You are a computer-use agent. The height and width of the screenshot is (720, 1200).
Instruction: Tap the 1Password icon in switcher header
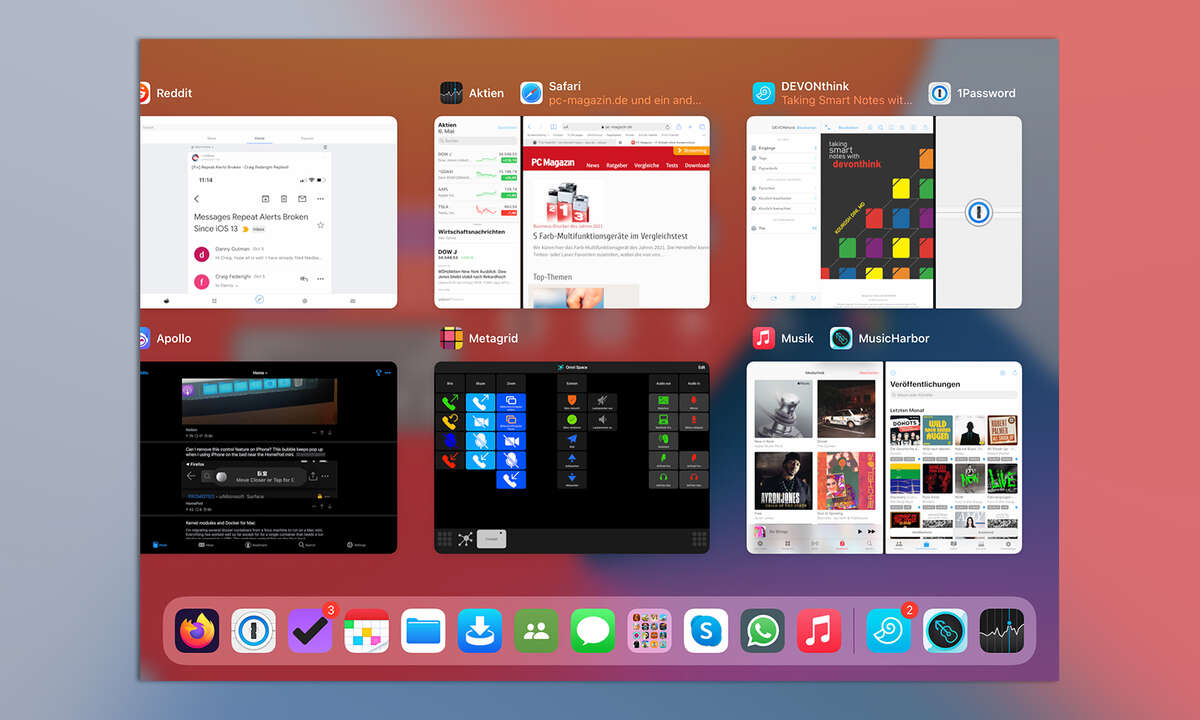(x=939, y=93)
